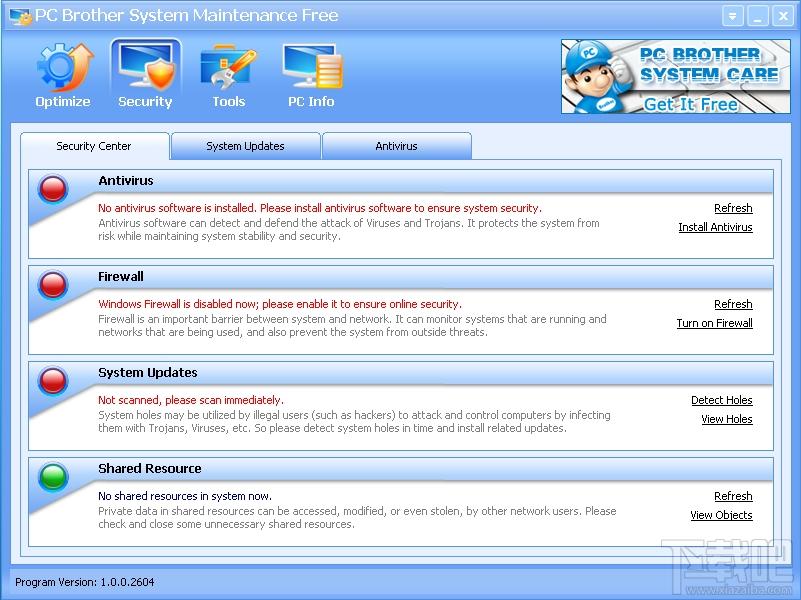This screenshot has height=600, width=801.
Task: Open the PC Info section
Action: tap(312, 76)
